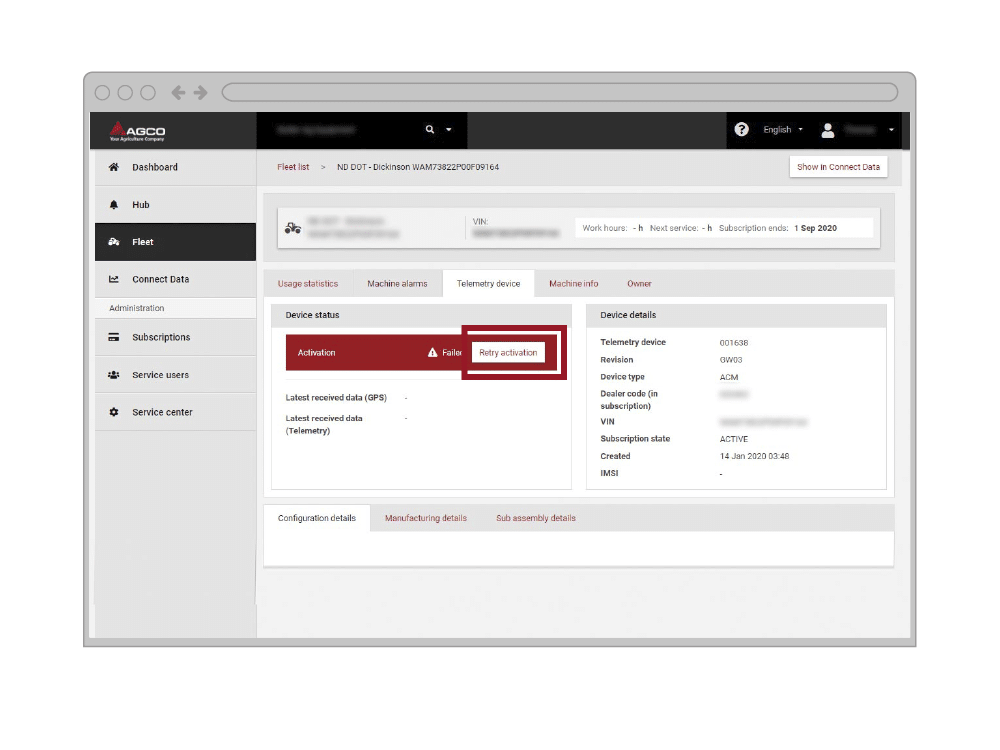Switch to the Owner tab
This screenshot has height=750, width=1000.
click(x=639, y=284)
